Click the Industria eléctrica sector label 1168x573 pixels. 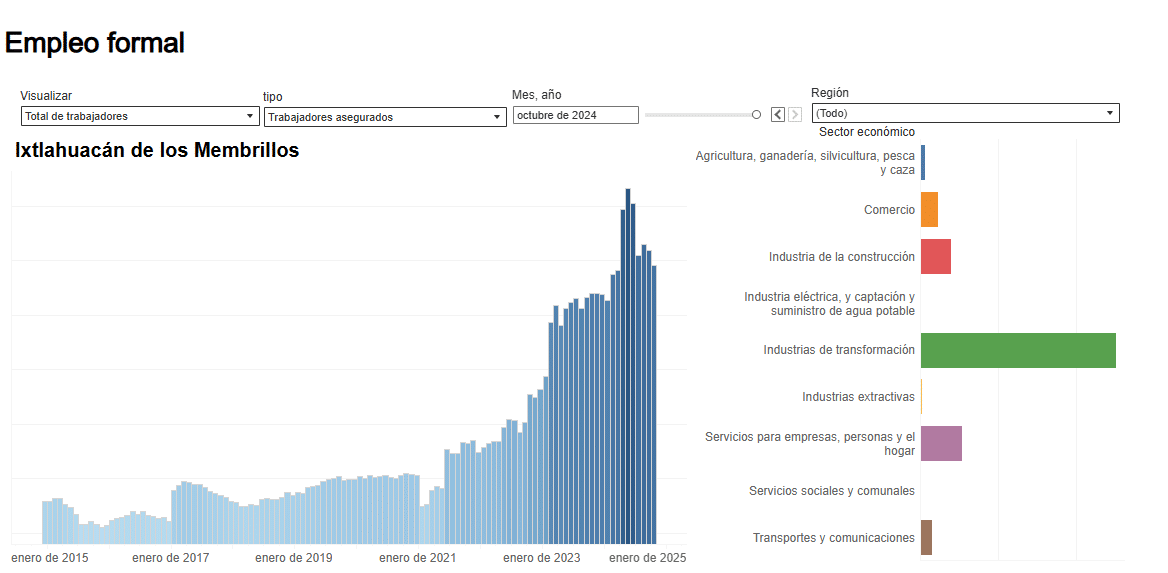point(829,303)
